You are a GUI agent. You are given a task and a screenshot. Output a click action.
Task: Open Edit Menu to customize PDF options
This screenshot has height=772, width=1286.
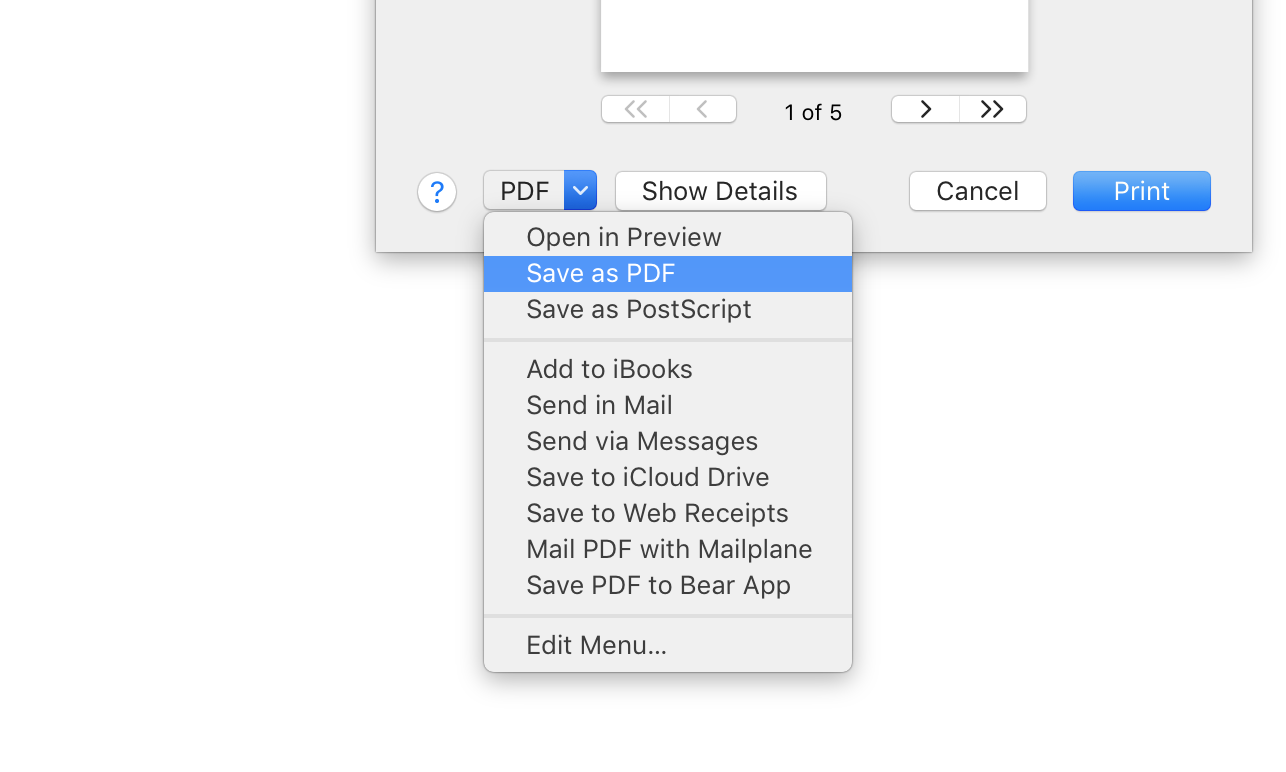[596, 645]
